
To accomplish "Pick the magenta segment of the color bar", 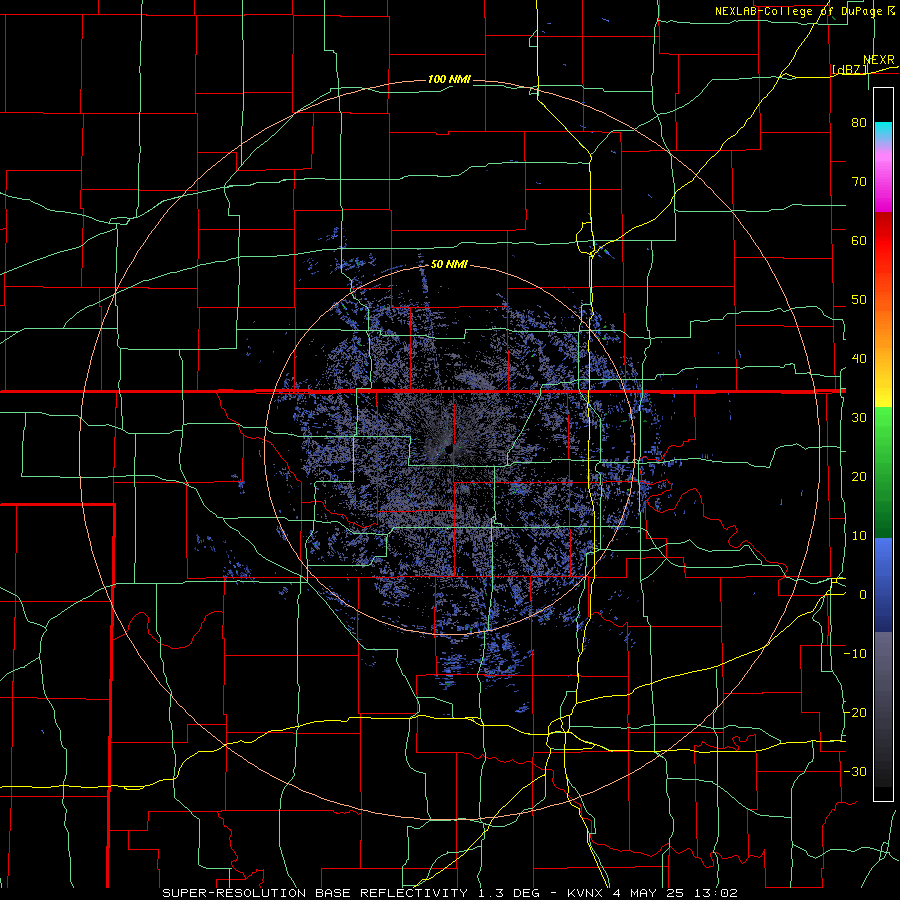I will pos(883,181).
